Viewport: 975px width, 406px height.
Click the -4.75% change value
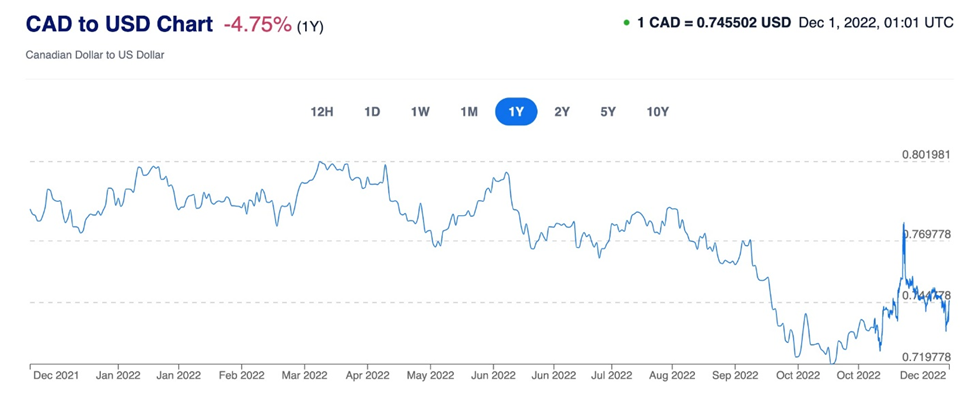(x=257, y=24)
